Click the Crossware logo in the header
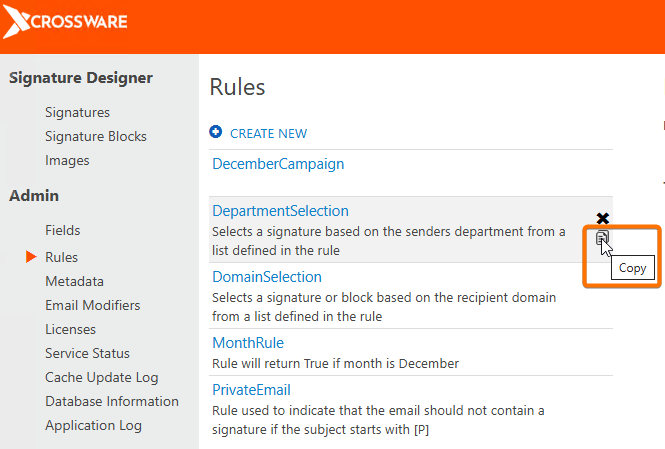 [66, 22]
